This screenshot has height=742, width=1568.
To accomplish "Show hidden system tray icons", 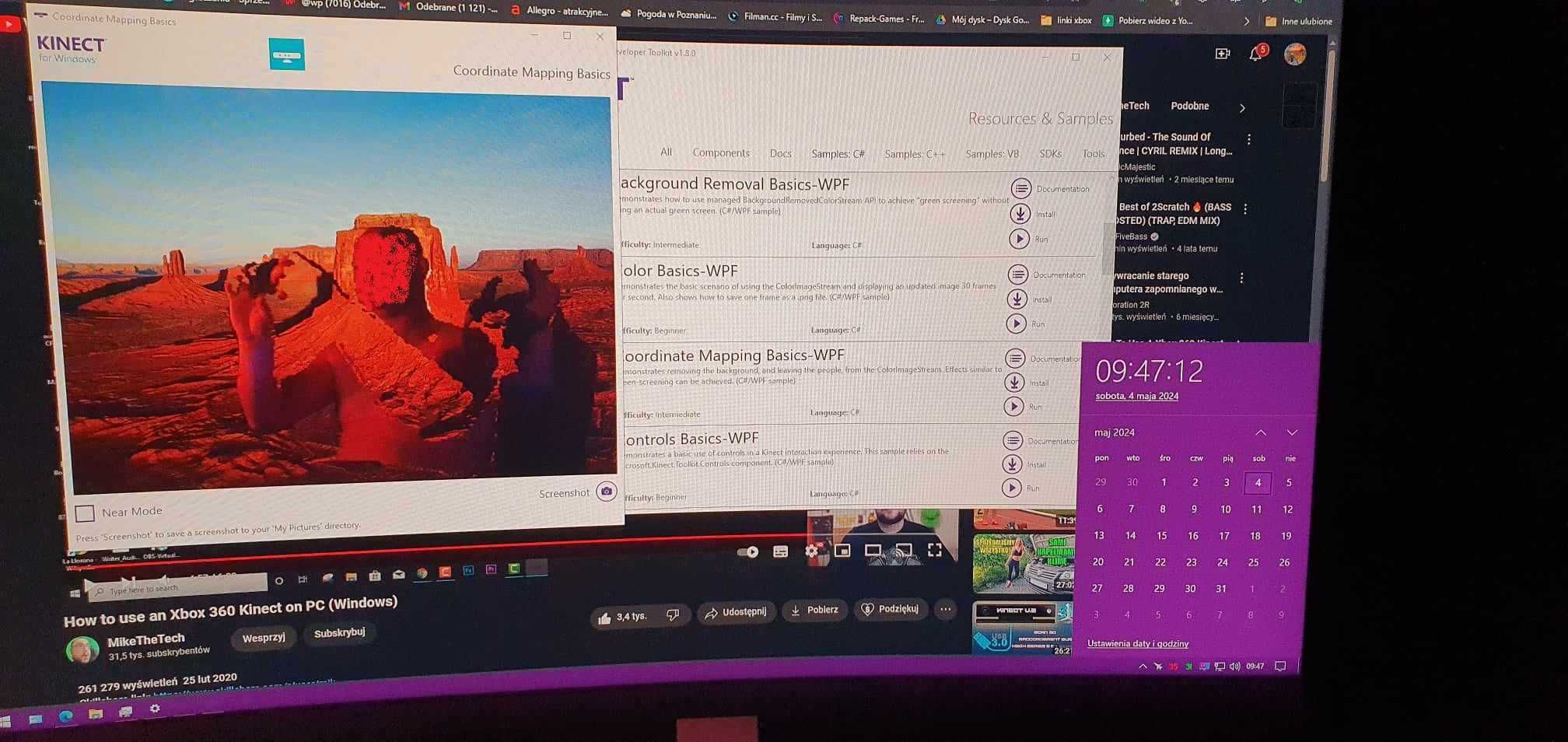I will click(x=1142, y=667).
